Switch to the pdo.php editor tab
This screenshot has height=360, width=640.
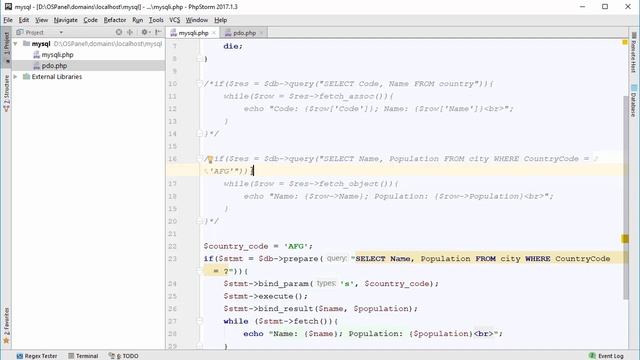pyautogui.click(x=244, y=33)
